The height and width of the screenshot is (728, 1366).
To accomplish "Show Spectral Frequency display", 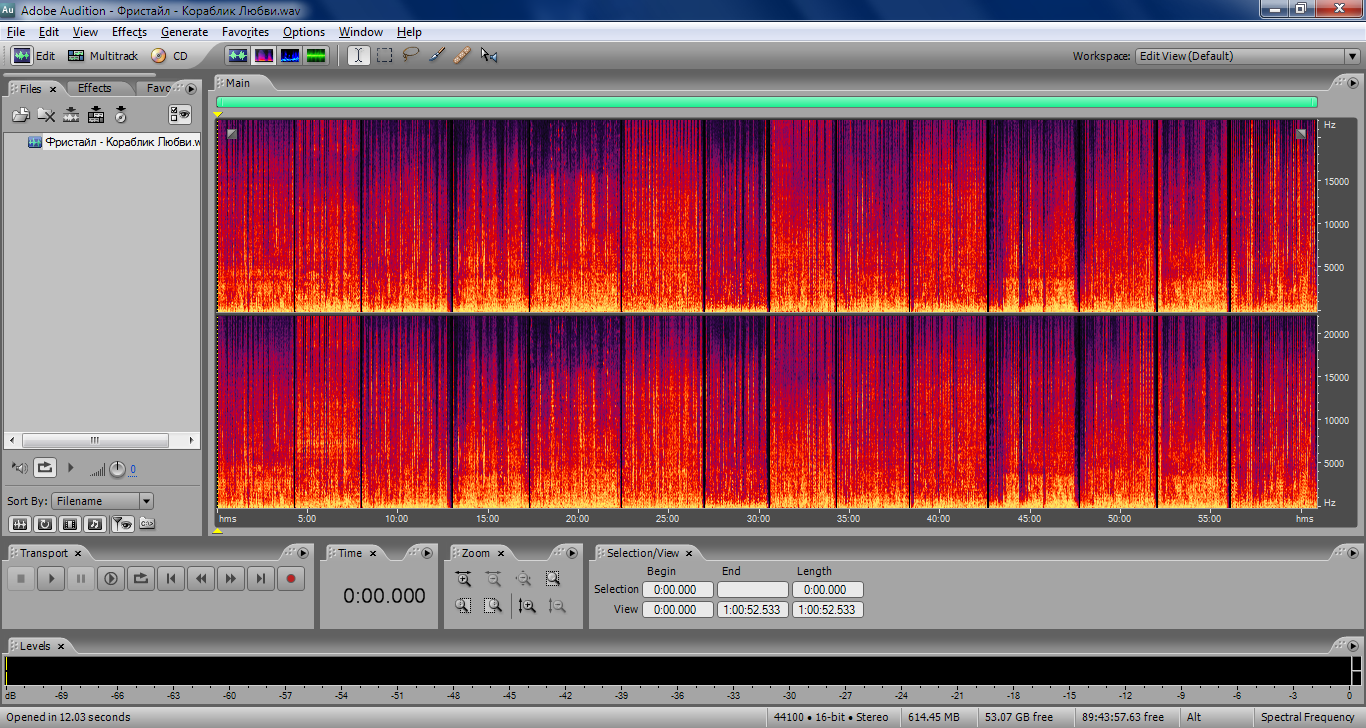I will coord(264,56).
